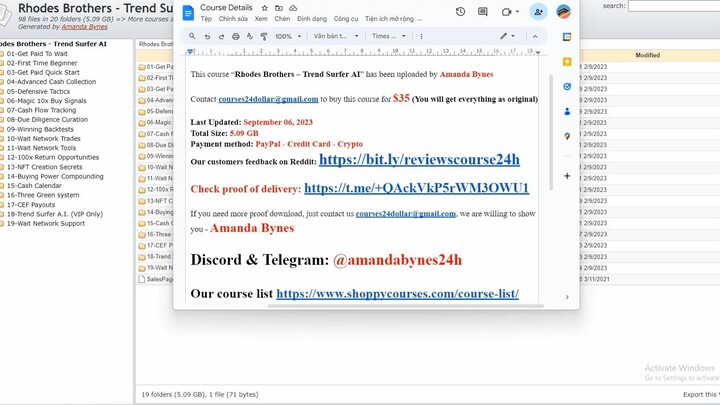Select the paint format roller icon
This screenshot has height=405, width=720.
click(x=264, y=36)
